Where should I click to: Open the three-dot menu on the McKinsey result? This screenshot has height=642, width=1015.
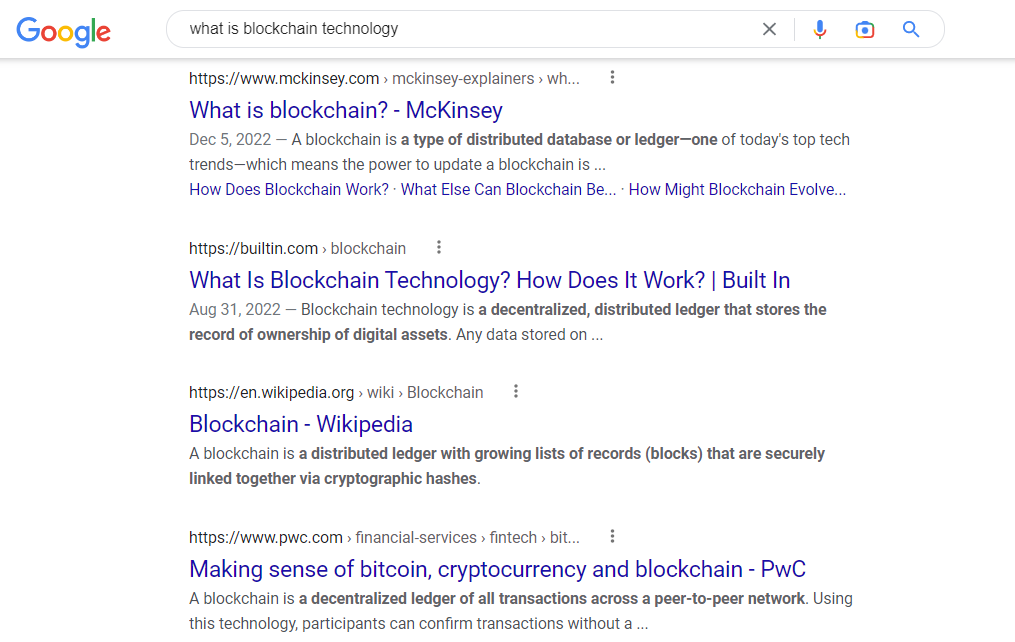point(612,76)
